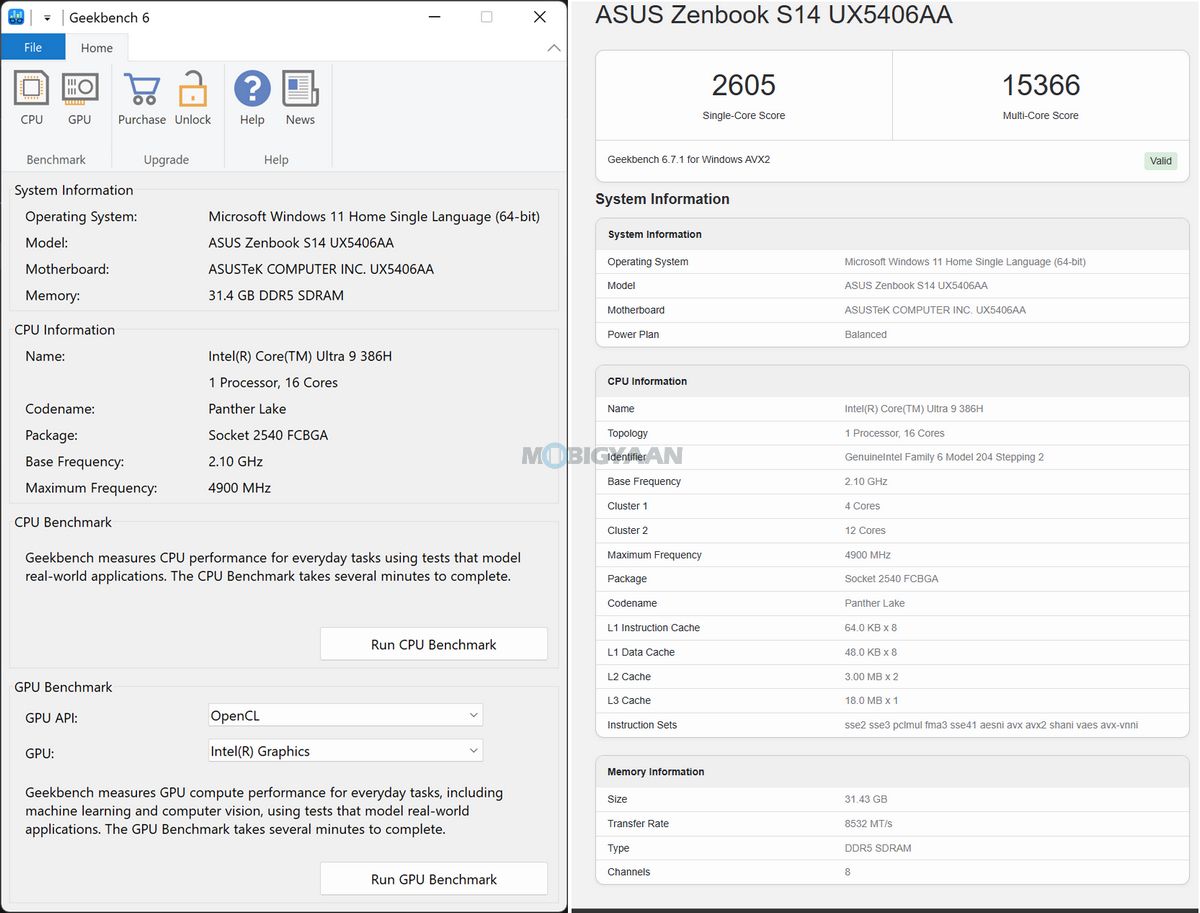The width and height of the screenshot is (1200, 913).
Task: Select the Transfer Rate value '8532 MT/s'
Action: click(x=869, y=824)
